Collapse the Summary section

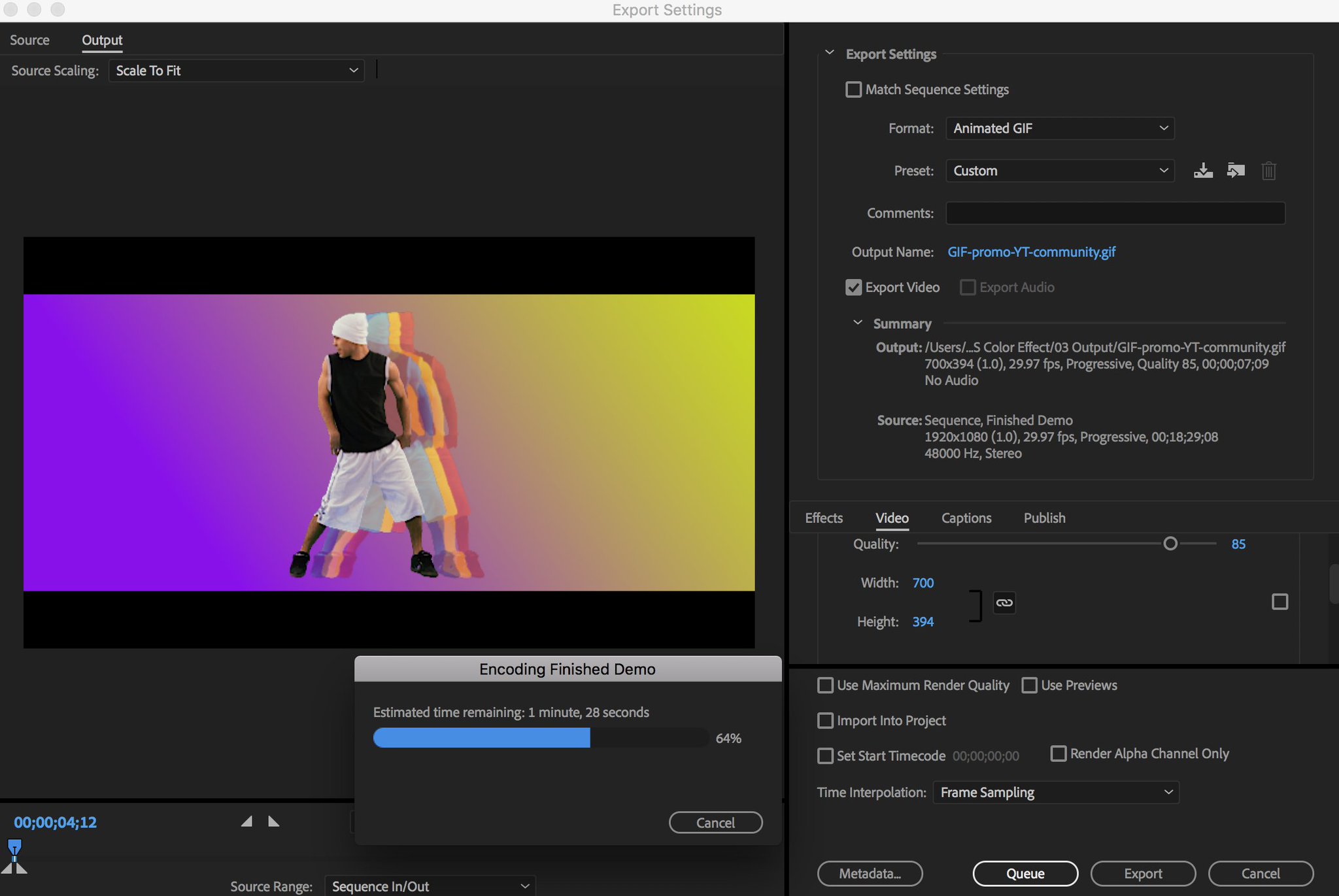point(858,323)
